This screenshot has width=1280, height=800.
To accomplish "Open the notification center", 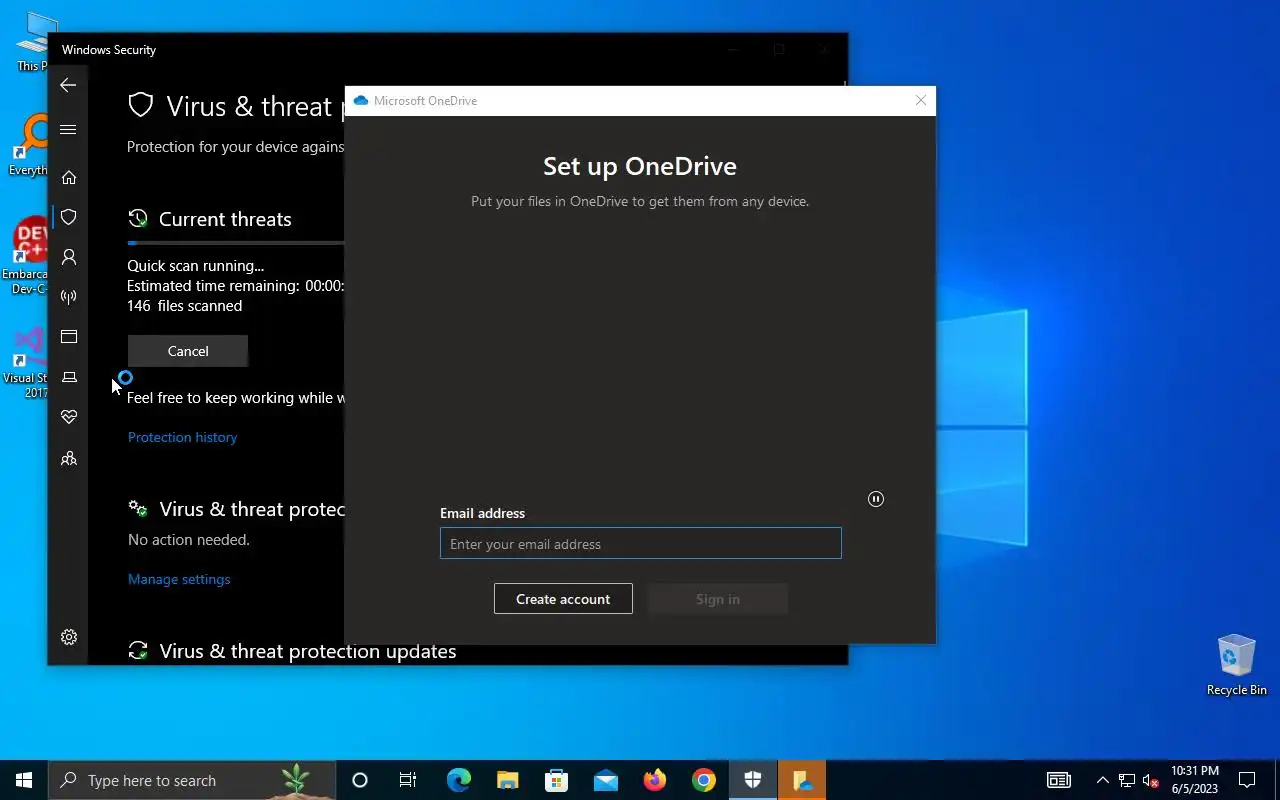I will click(x=1247, y=780).
